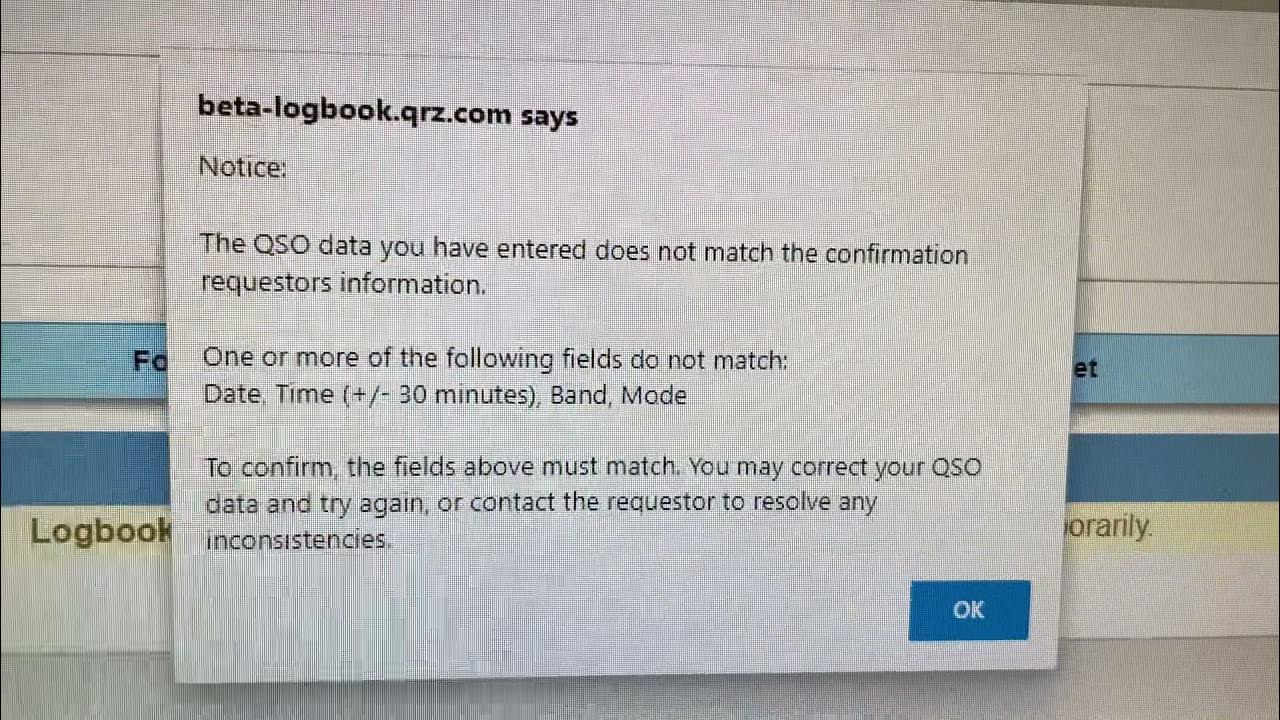1280x720 pixels.
Task: Click the "Logbook" heading behind the dialog
Action: pos(100,531)
